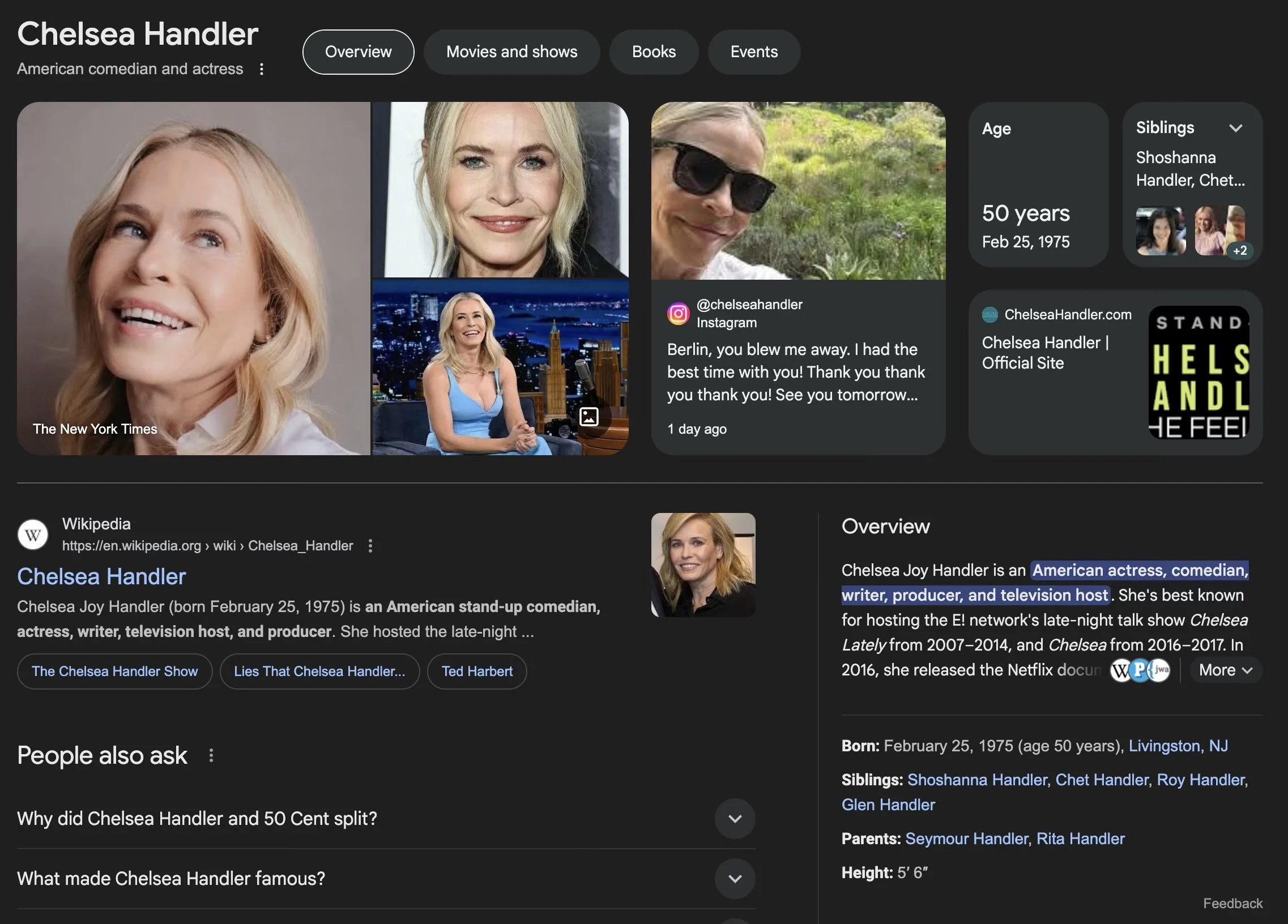Screen dimensions: 1288x924
Task: Open the New York Times portrait photo
Action: point(193,278)
